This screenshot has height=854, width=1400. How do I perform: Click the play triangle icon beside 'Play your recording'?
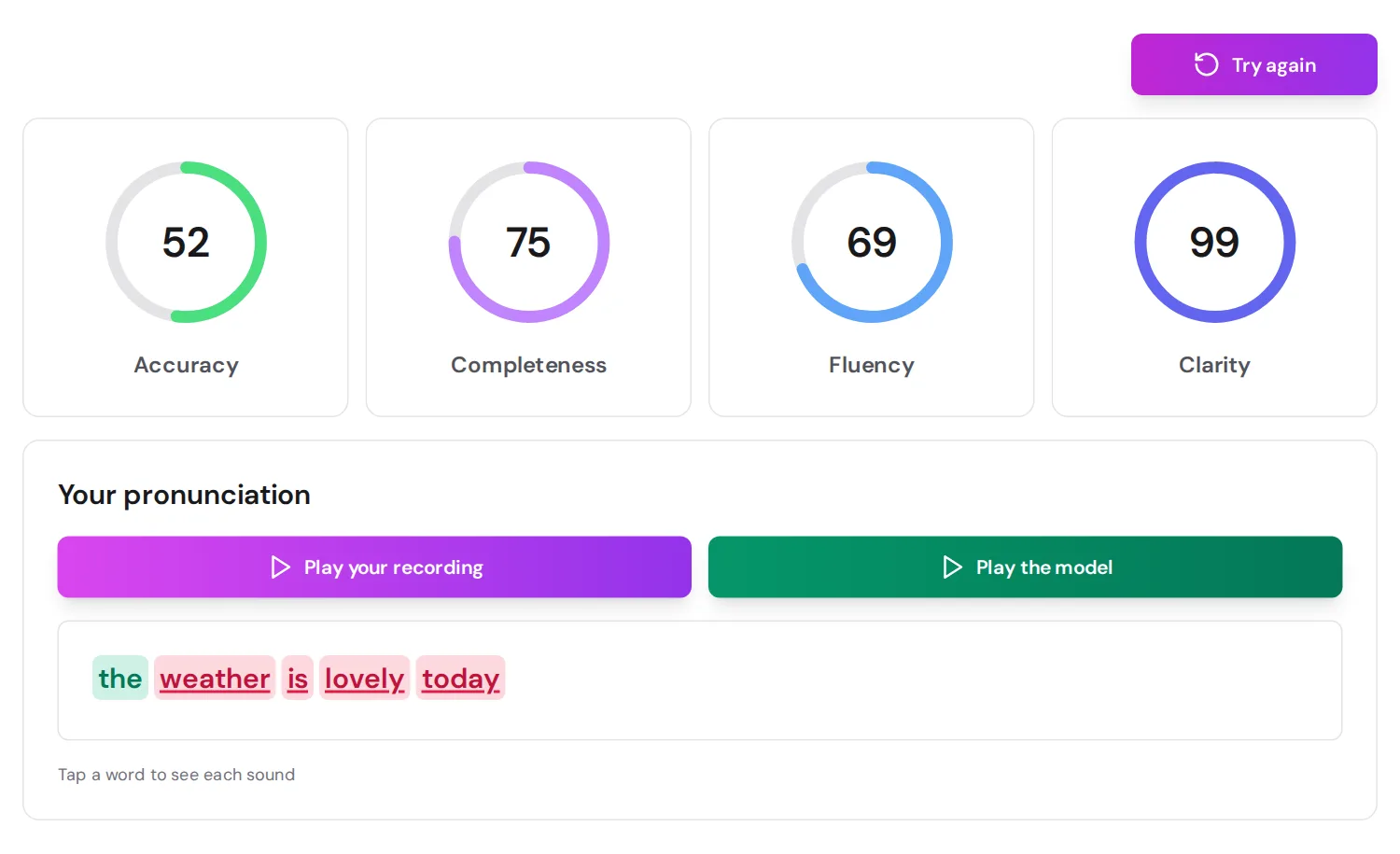pos(280,567)
